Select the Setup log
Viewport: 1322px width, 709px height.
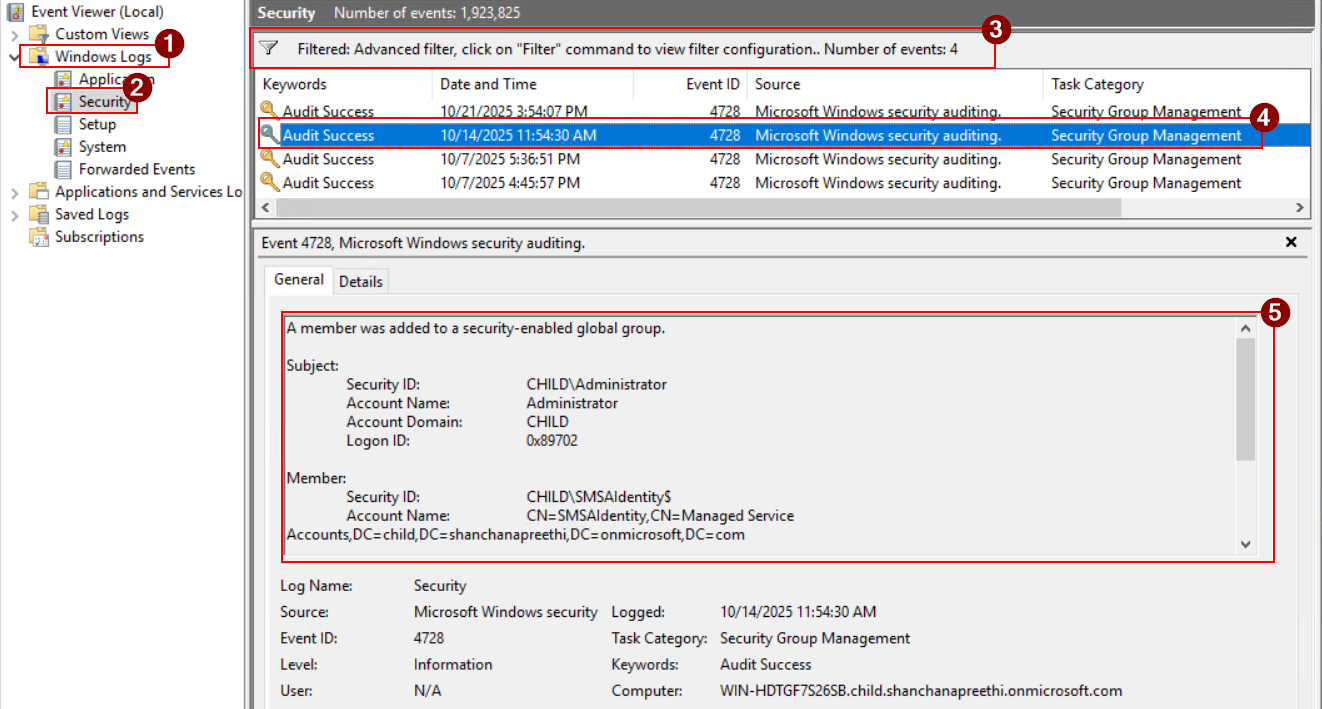pos(95,124)
